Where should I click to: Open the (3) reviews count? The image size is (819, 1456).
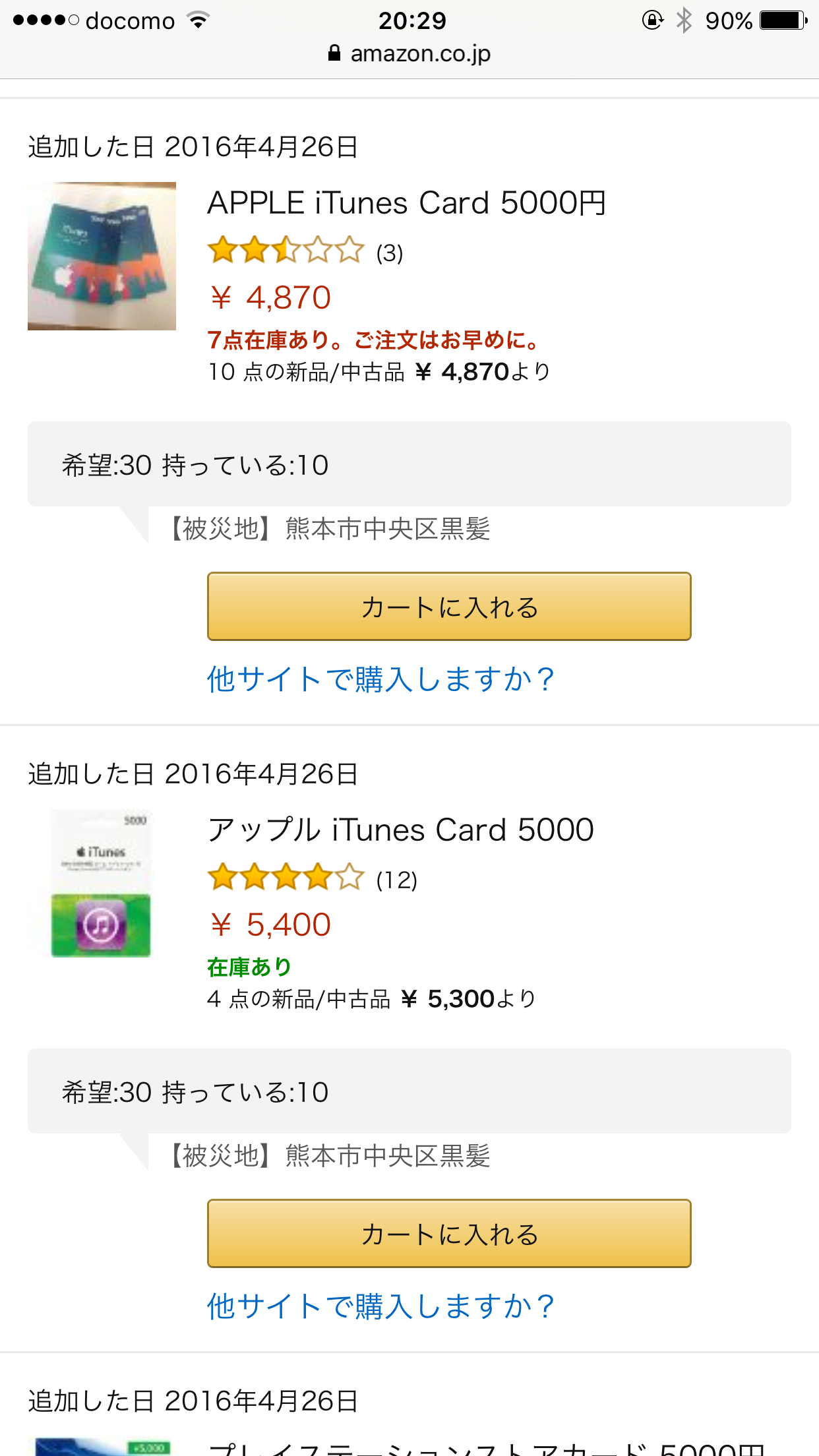point(389,253)
